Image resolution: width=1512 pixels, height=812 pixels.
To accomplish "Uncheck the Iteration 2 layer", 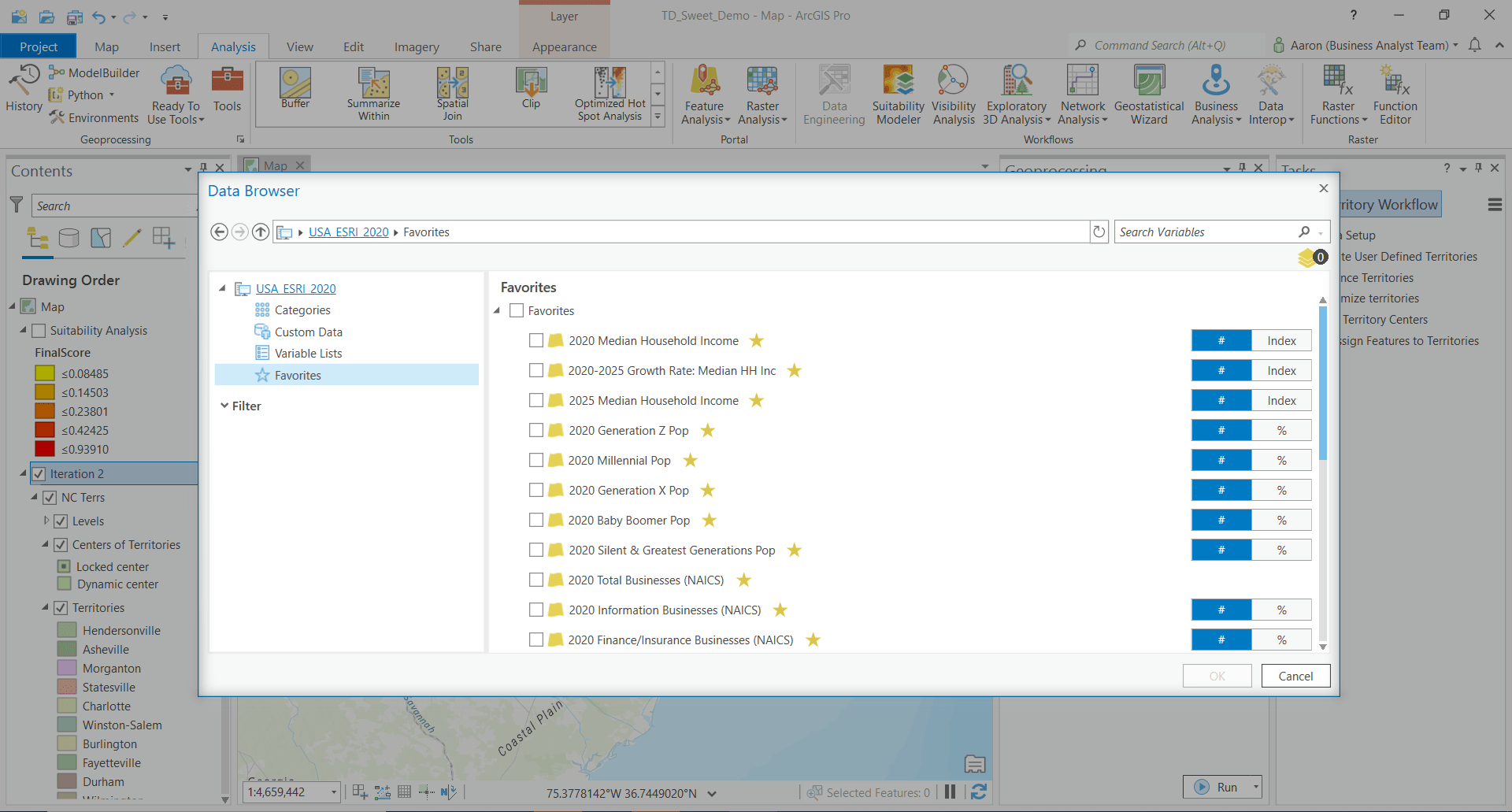I will pyautogui.click(x=39, y=474).
